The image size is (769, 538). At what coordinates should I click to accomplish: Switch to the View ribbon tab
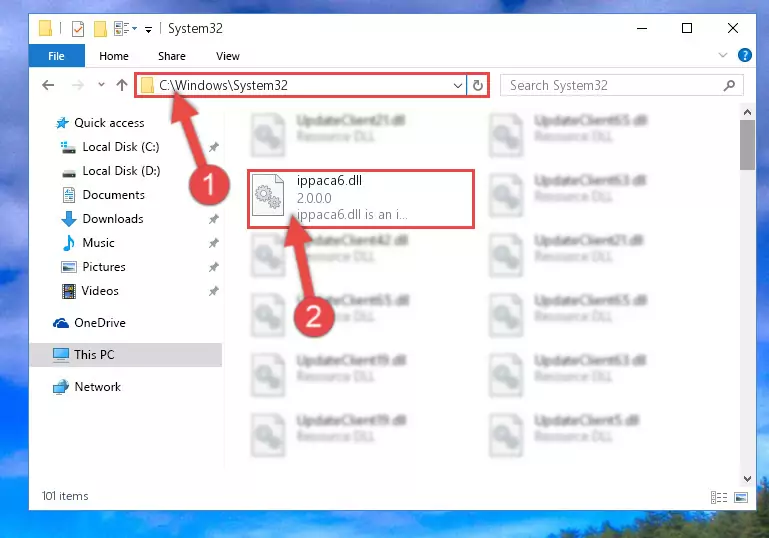pos(228,56)
